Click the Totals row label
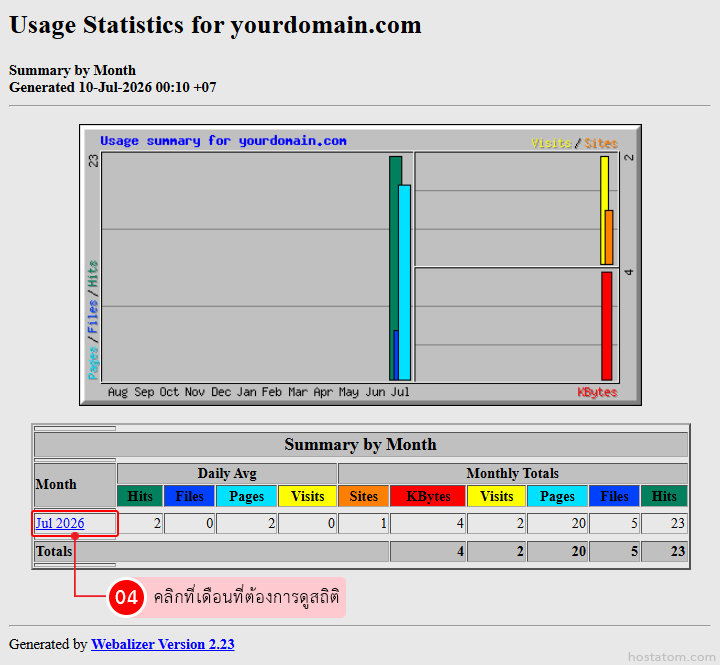This screenshot has width=720, height=665. tap(54, 551)
